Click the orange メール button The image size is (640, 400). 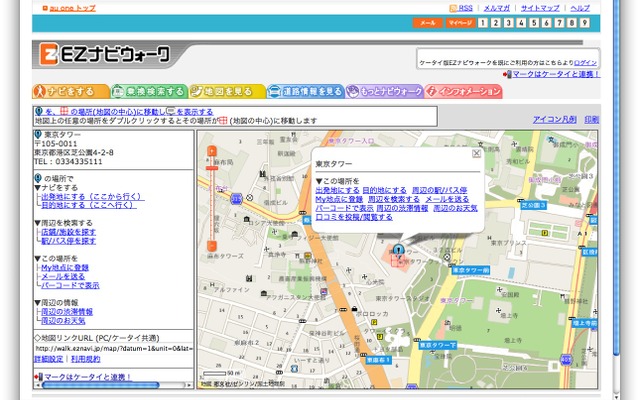[x=427, y=23]
